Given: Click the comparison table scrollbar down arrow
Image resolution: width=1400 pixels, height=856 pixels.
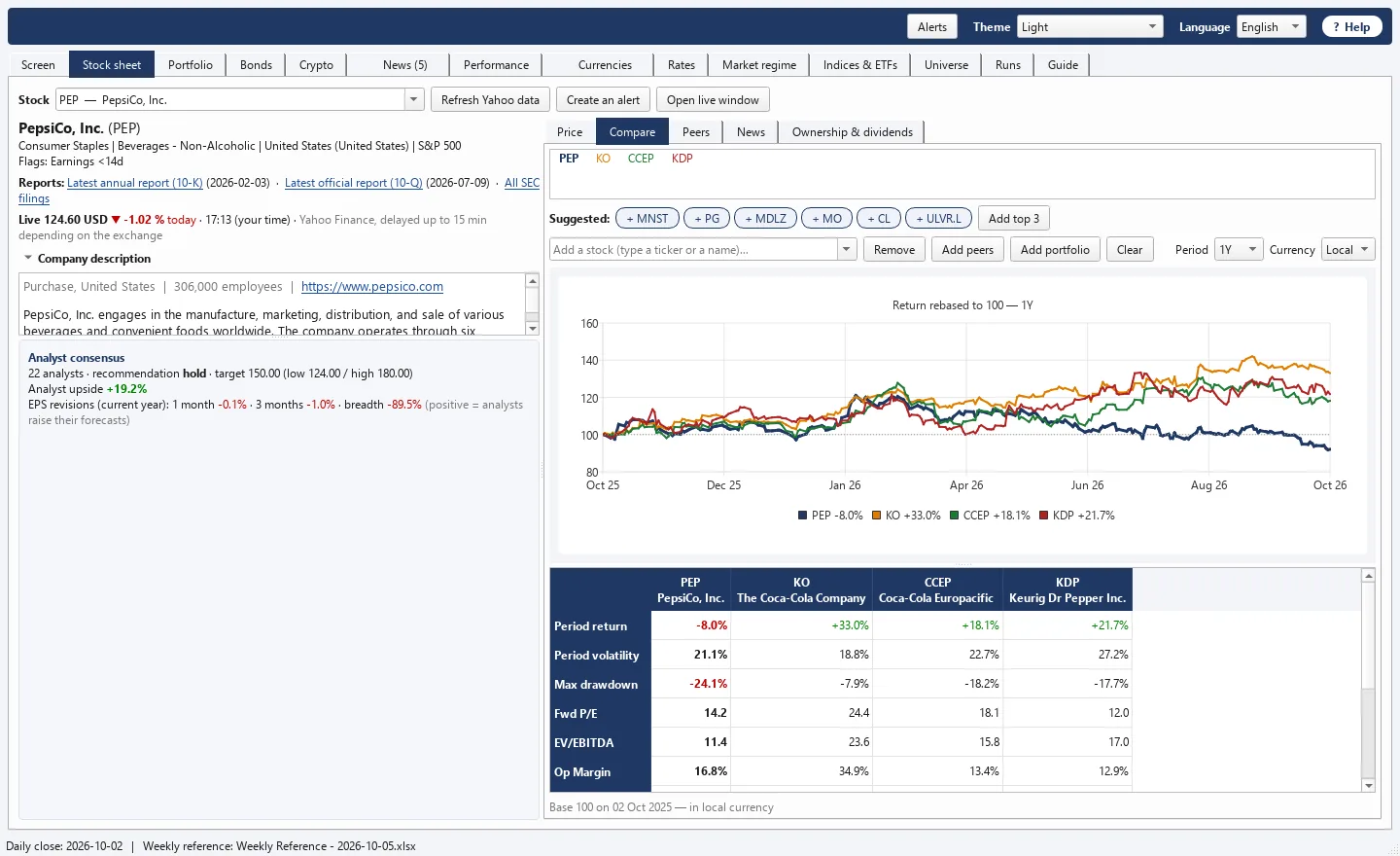Looking at the screenshot, I should [x=1369, y=786].
